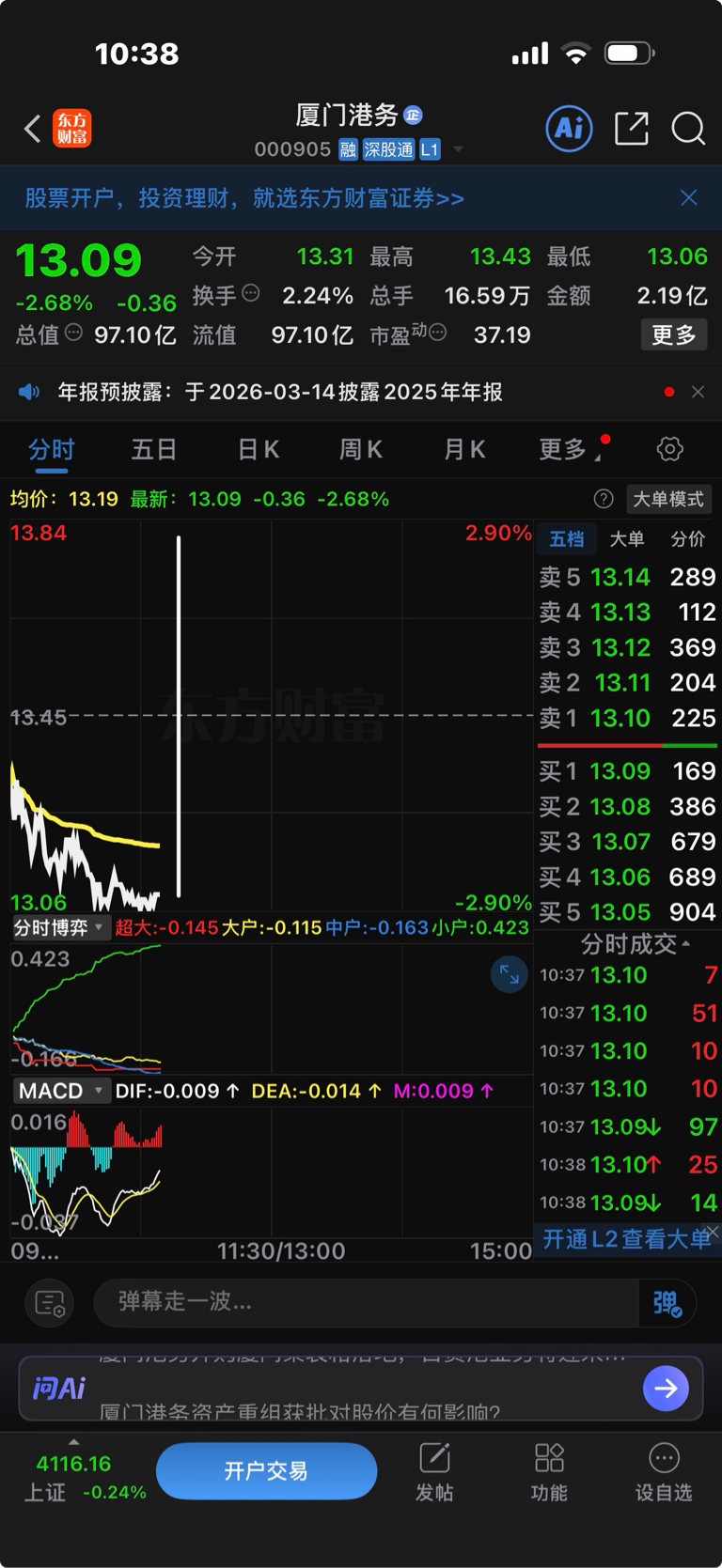Focus the 弹幕走一波 input field
The image size is (722, 1568).
(367, 1302)
